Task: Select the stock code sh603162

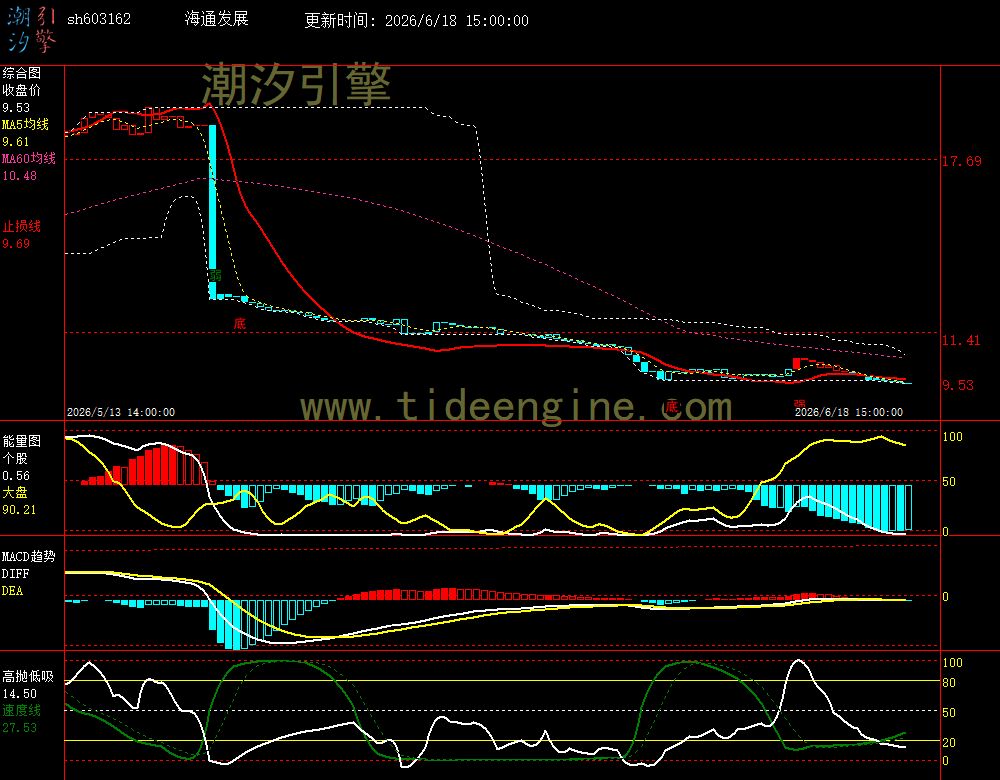Action: pyautogui.click(x=99, y=19)
